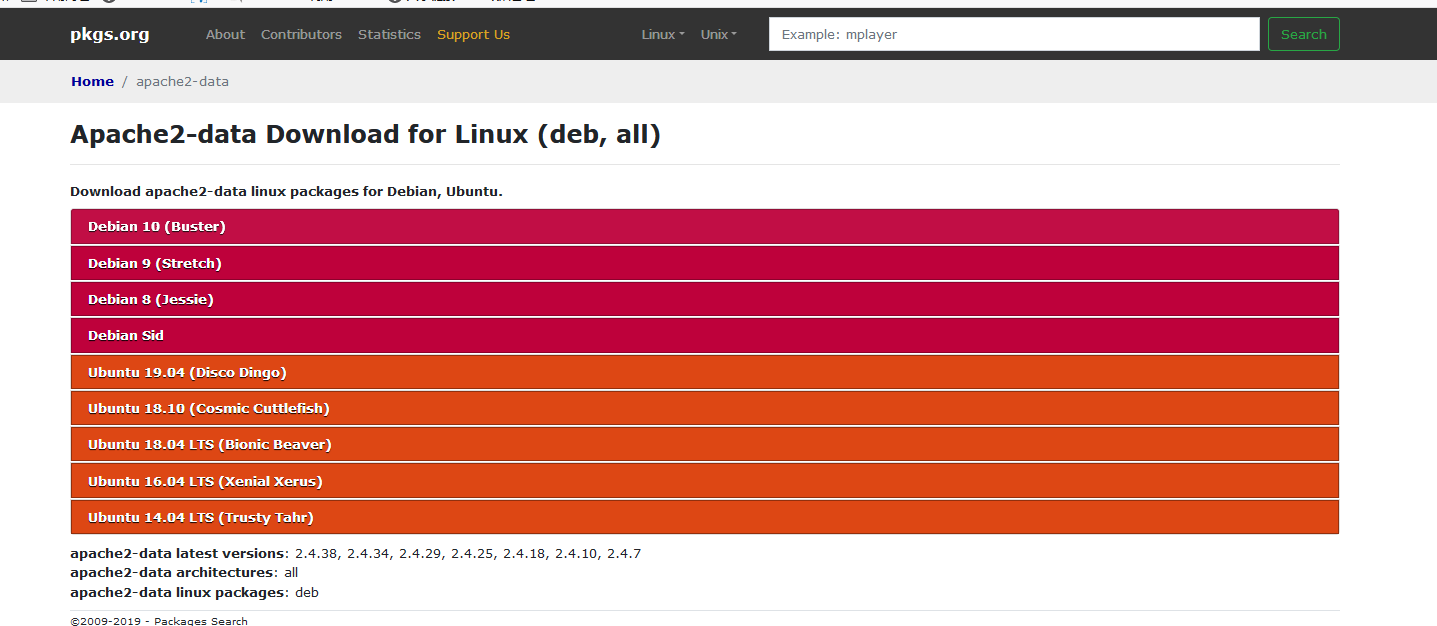This screenshot has height=626, width=1437.
Task: Go to Contributors page
Action: tap(301, 34)
